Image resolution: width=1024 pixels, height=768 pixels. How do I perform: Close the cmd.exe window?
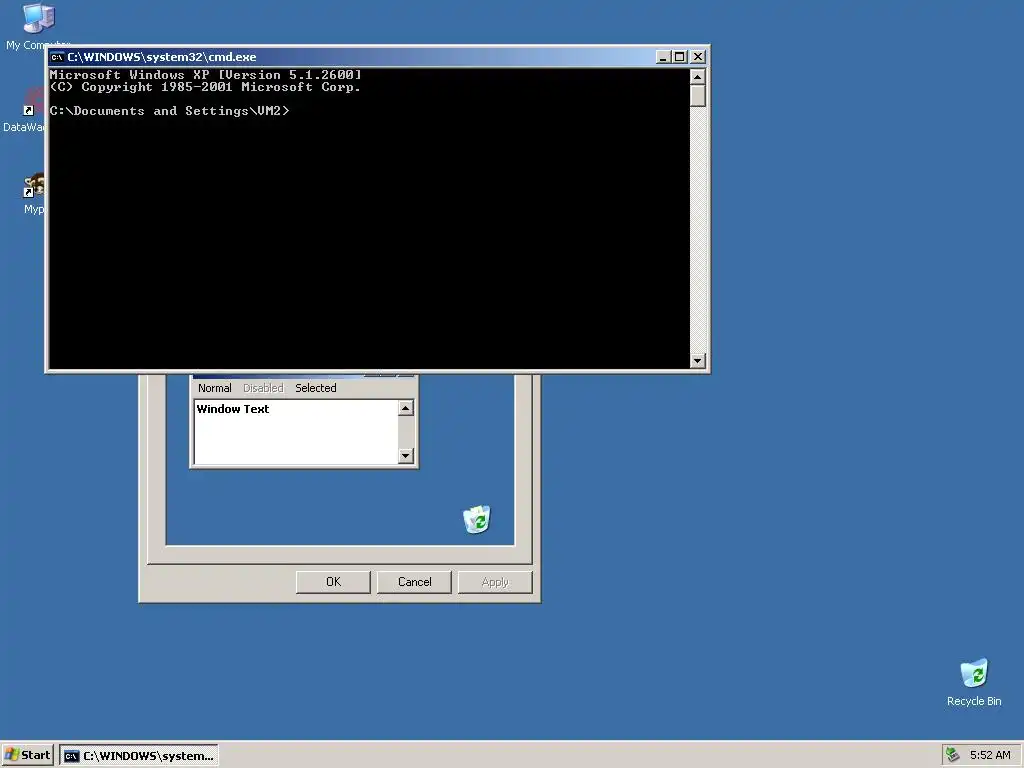pyautogui.click(x=698, y=57)
